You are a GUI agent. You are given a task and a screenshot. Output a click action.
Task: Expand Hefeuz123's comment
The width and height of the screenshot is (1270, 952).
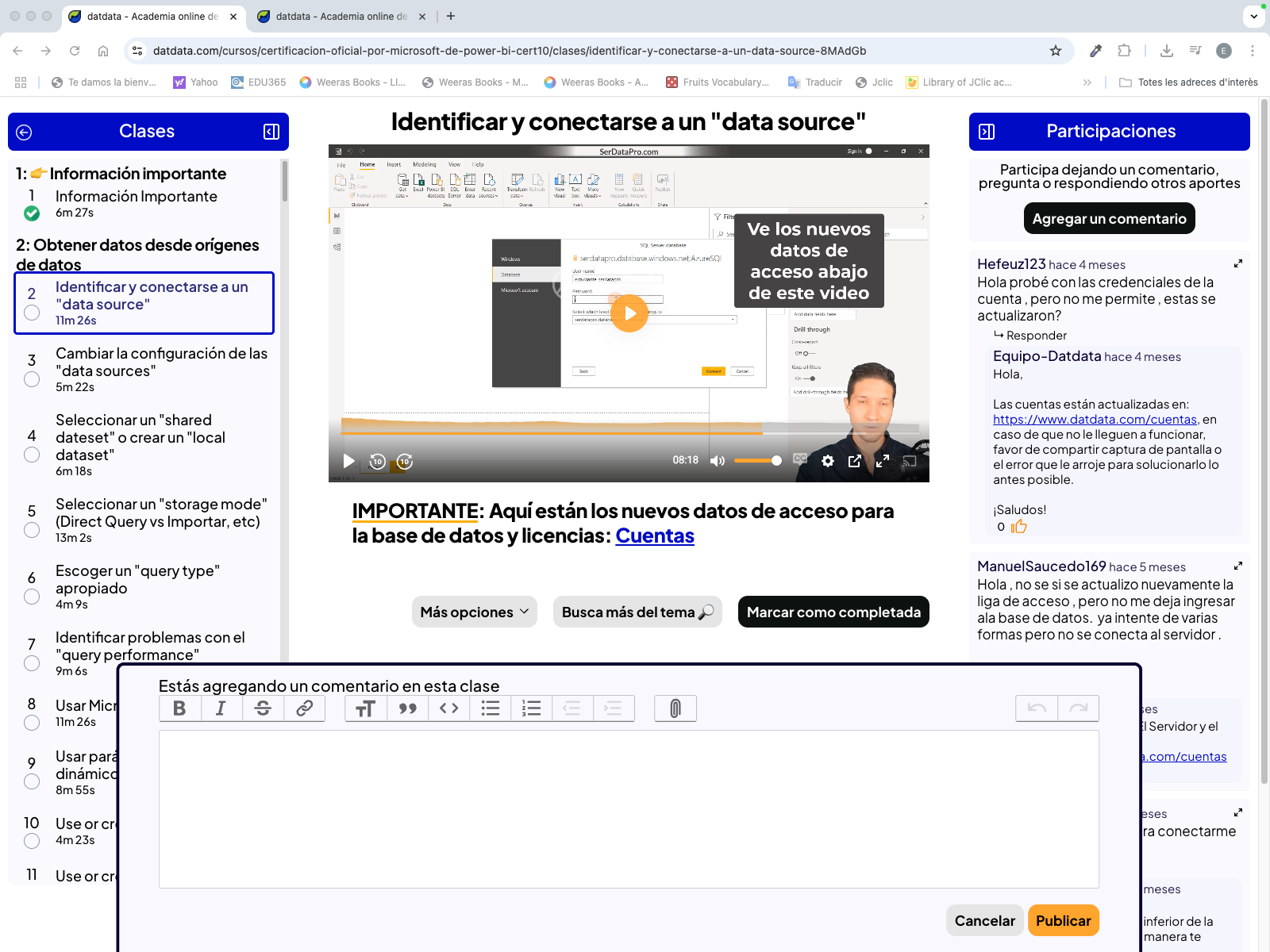[x=1237, y=263]
